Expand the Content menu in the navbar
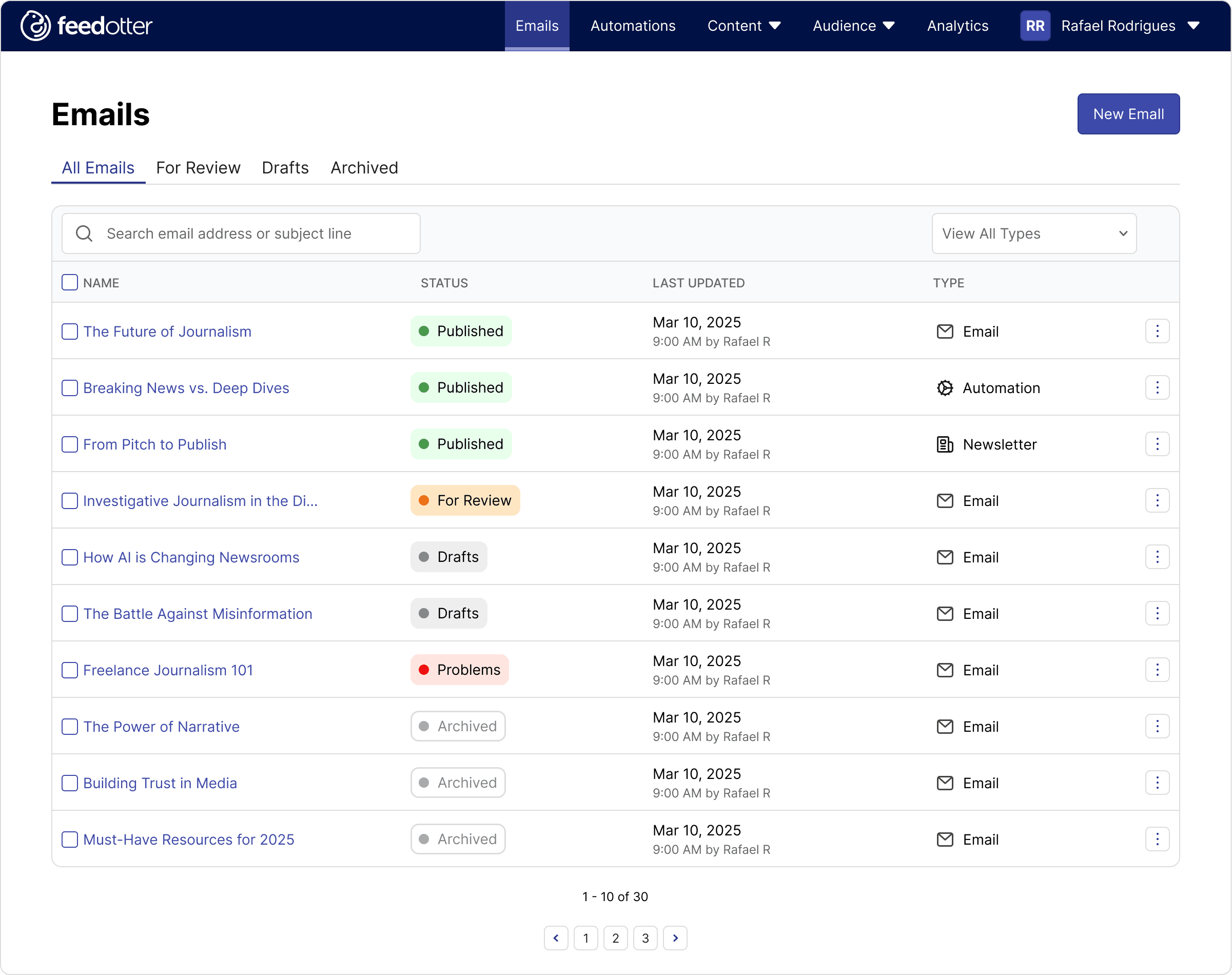1232x975 pixels. click(x=744, y=26)
